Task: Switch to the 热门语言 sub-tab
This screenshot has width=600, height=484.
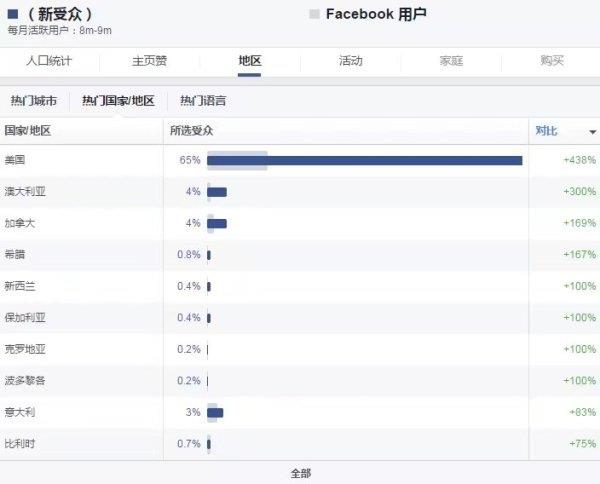Action: 203,101
